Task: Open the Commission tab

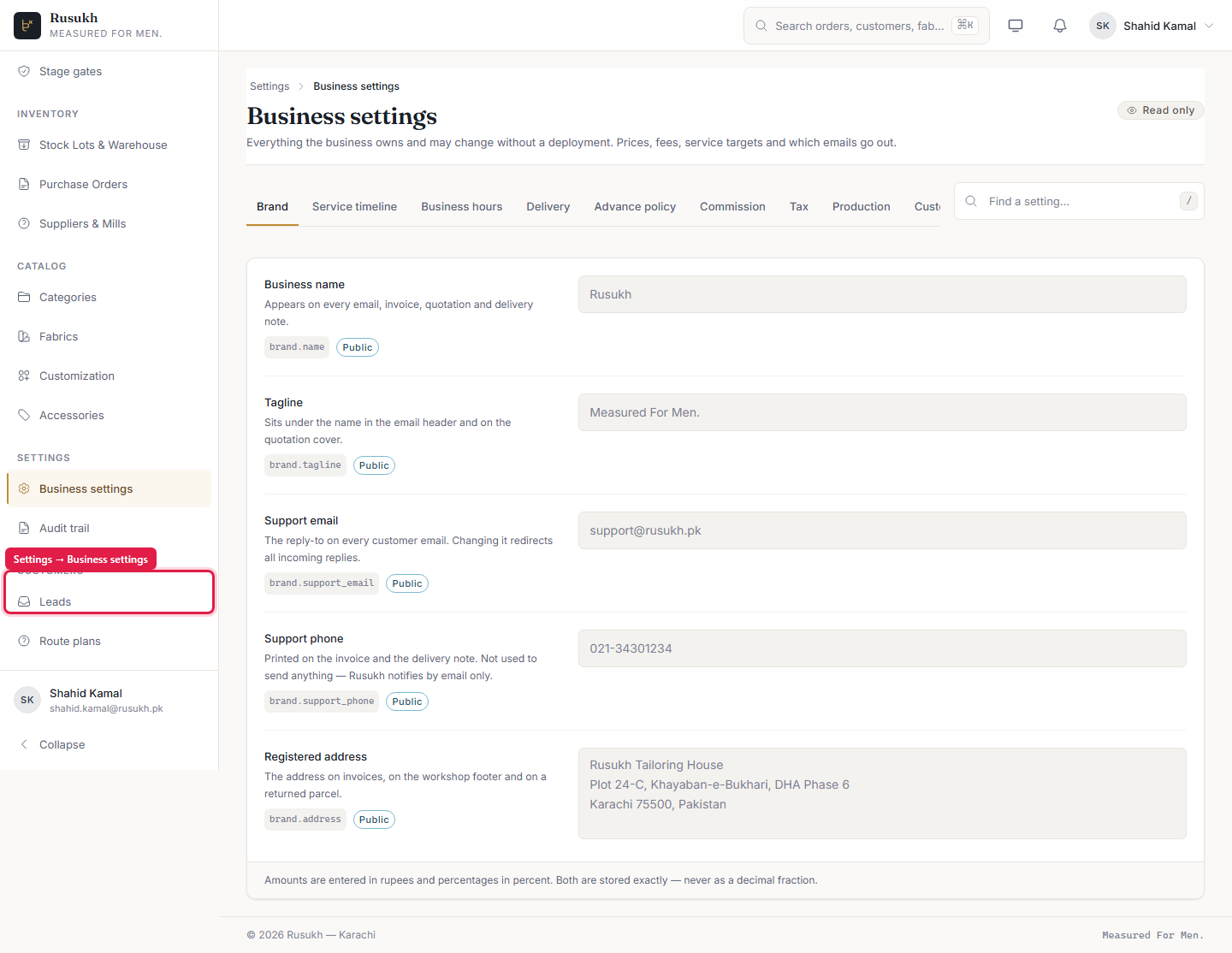Action: point(732,206)
